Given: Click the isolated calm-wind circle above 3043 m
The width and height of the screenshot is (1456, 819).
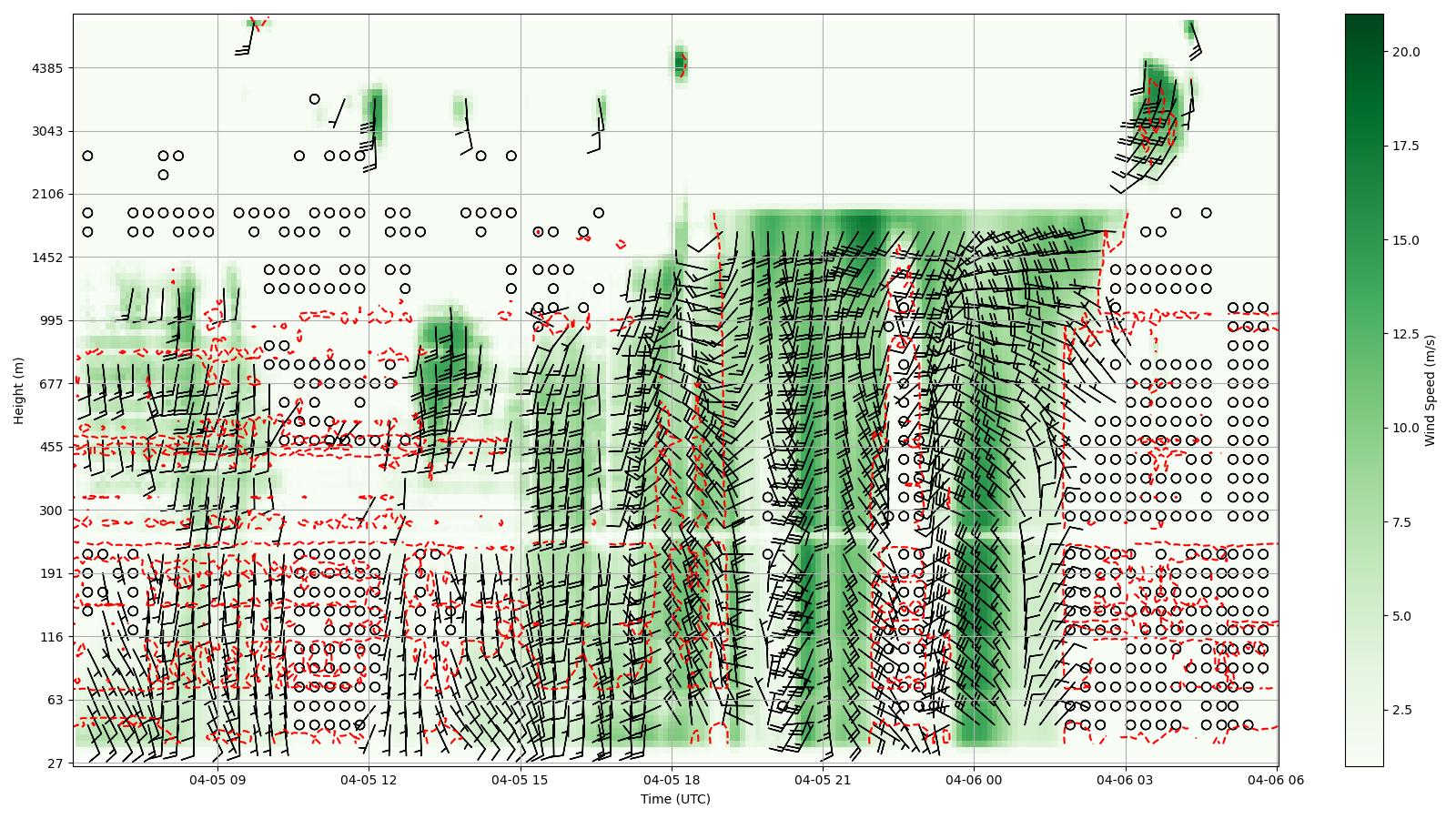Looking at the screenshot, I should point(314,99).
